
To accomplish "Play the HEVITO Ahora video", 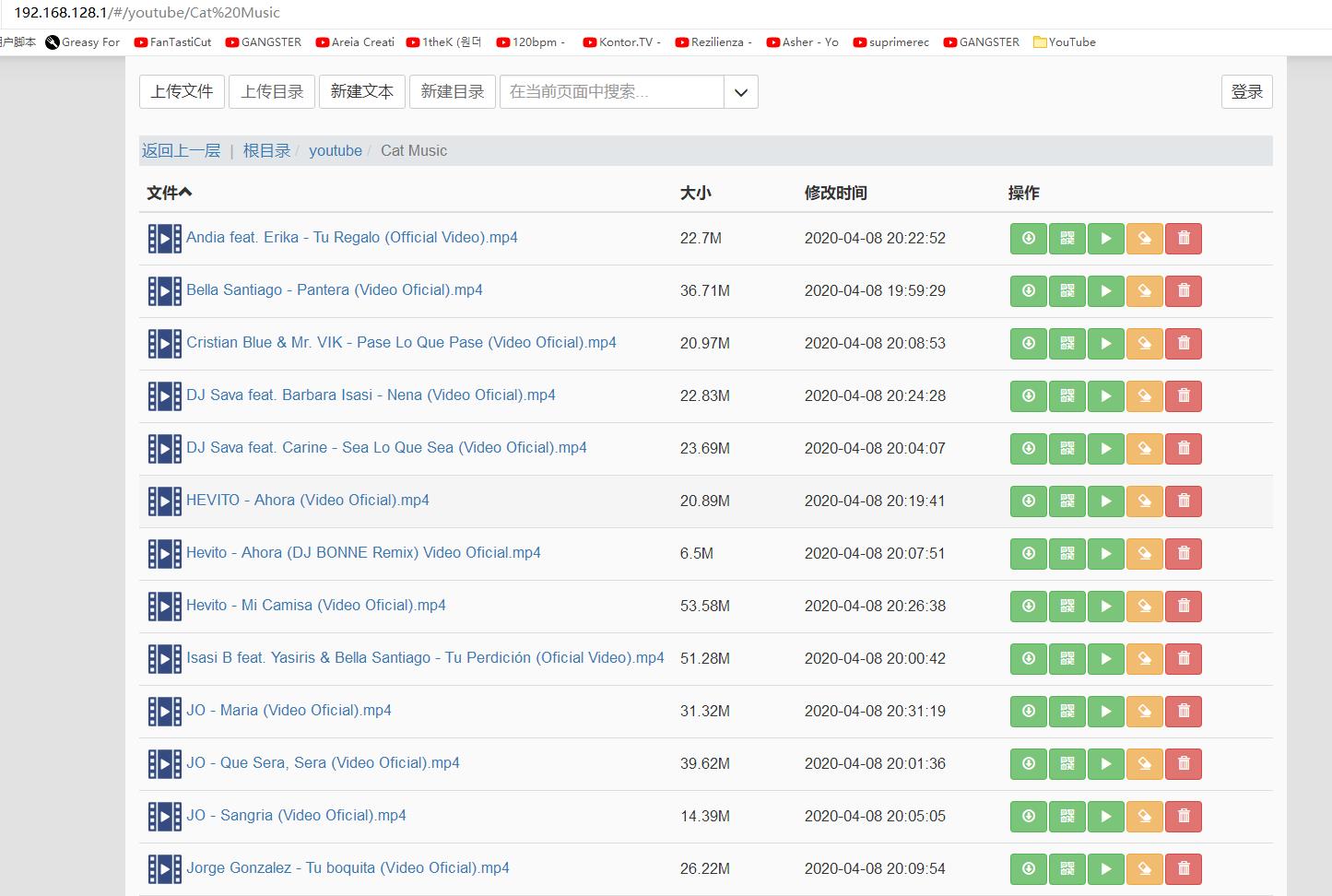I will [1105, 501].
